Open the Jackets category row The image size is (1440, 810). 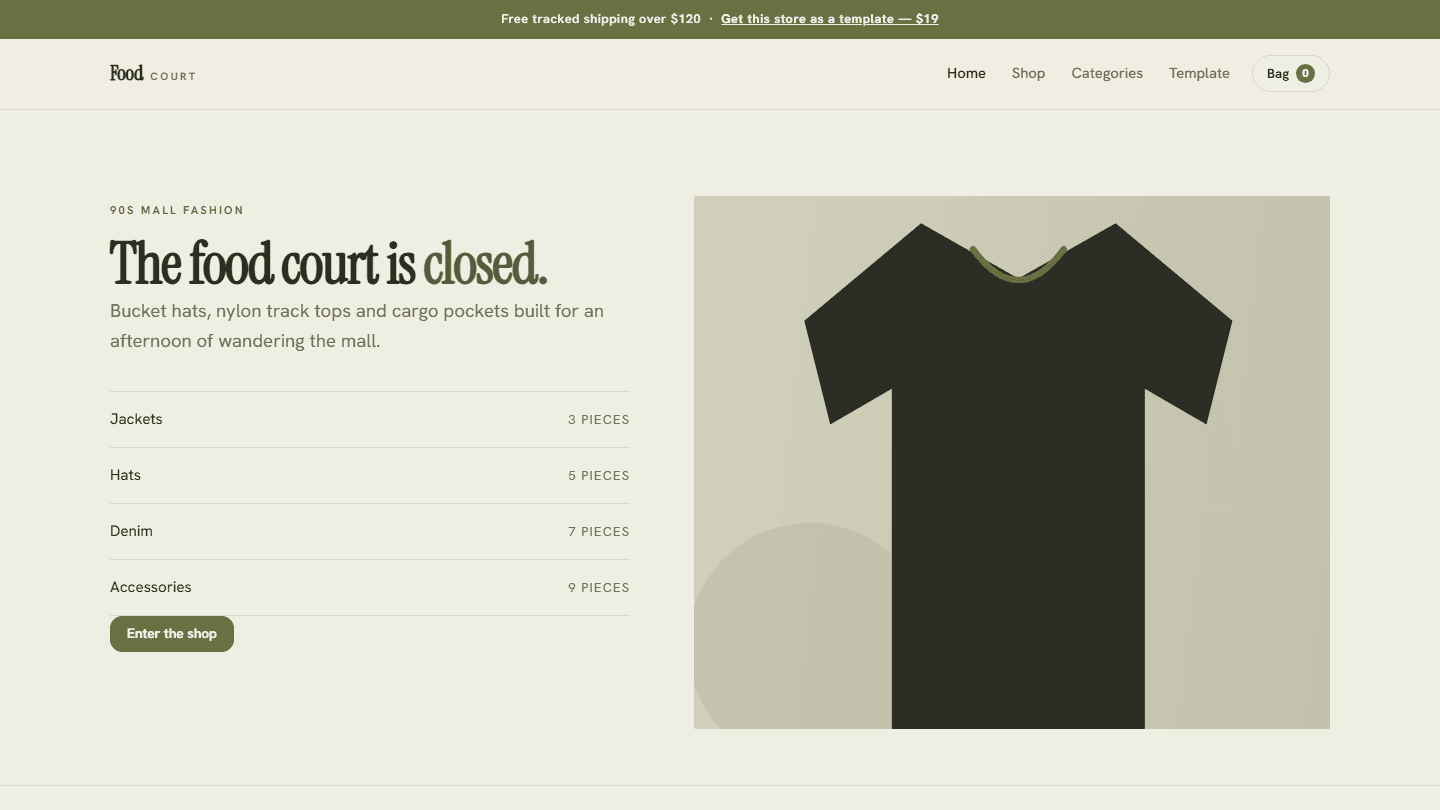pos(370,419)
